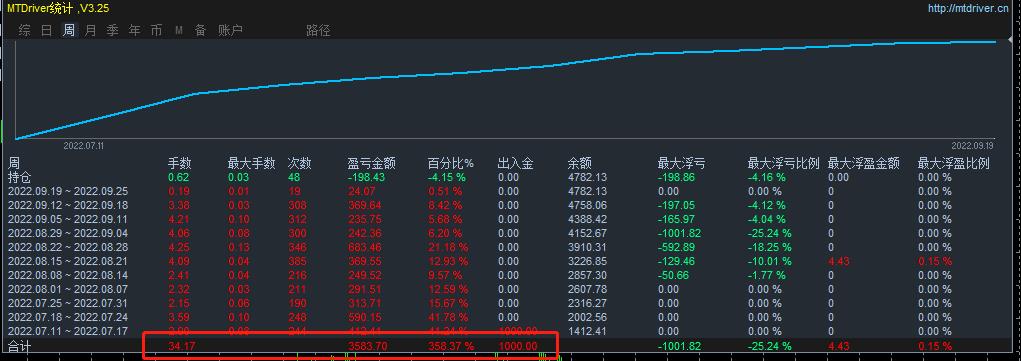1021x361 pixels.
Task: Click the balance value 4152.67
Action: tap(587, 233)
